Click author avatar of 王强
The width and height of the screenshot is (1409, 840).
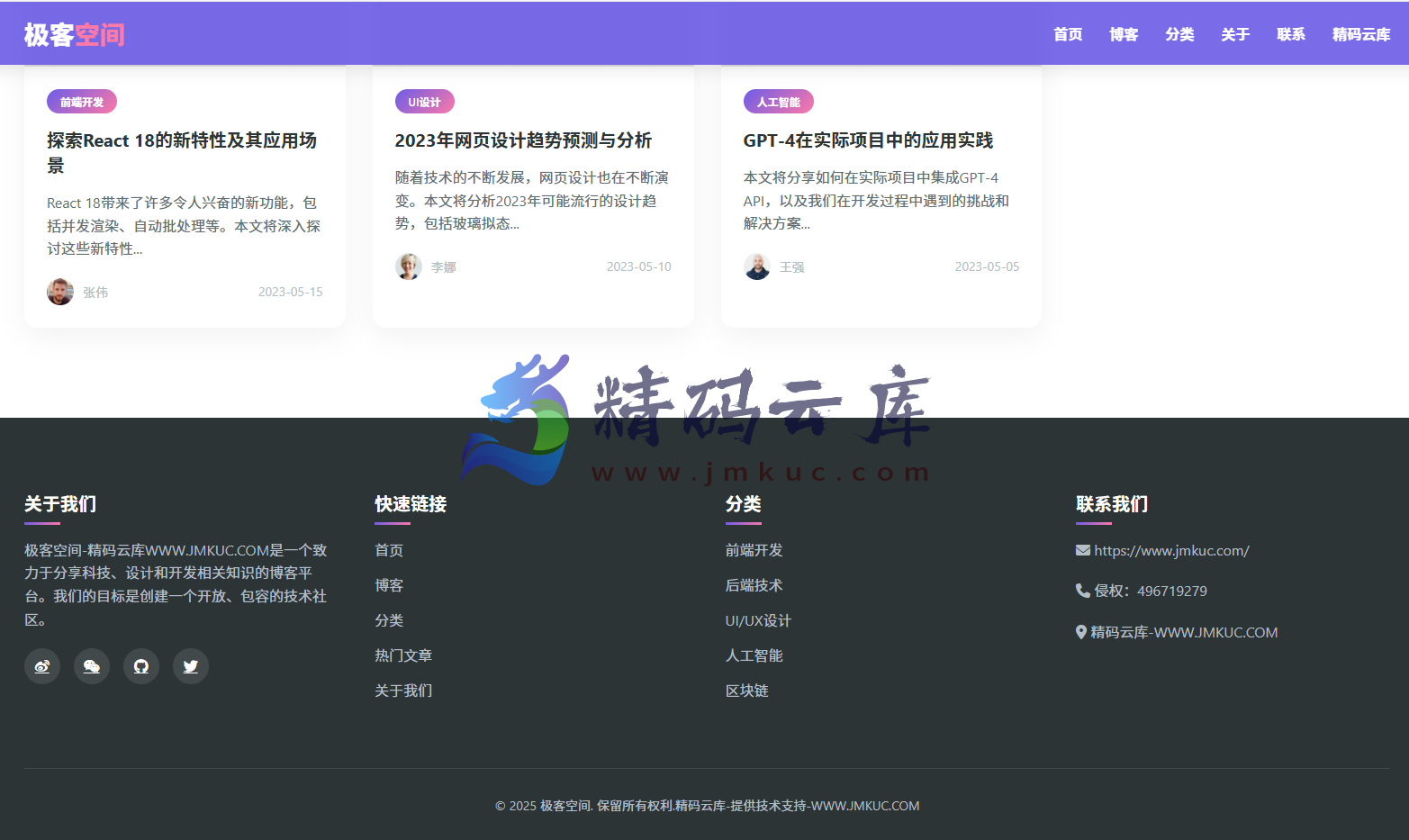[757, 266]
